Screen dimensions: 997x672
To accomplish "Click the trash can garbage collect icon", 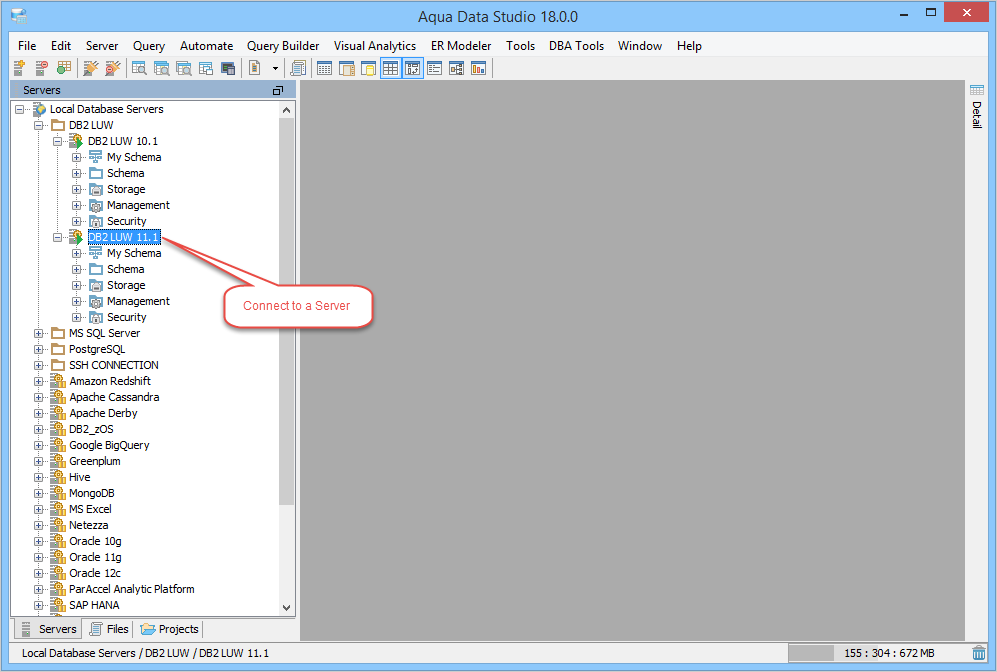I will pos(979,653).
